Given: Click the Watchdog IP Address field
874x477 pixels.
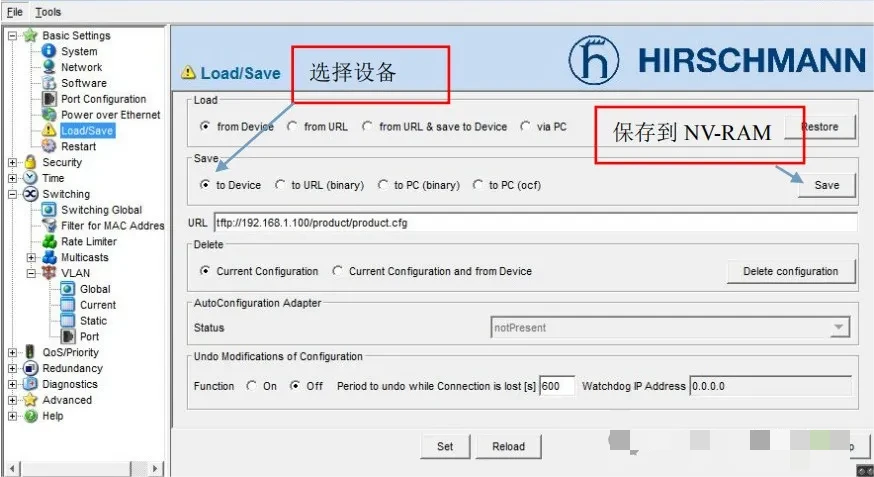Looking at the screenshot, I should point(770,386).
